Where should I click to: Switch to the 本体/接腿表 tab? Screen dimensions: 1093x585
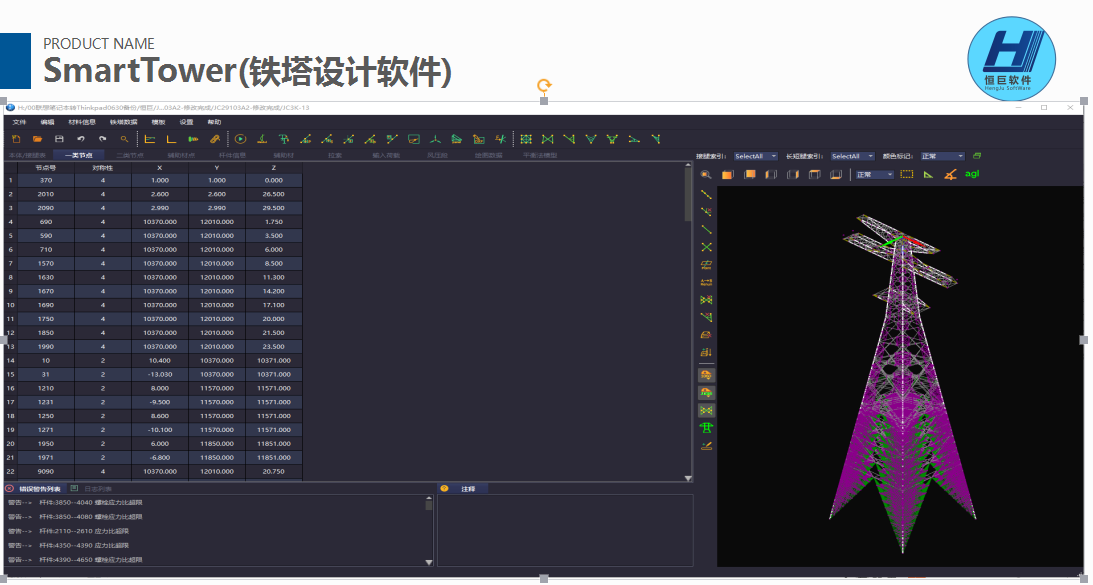pos(27,155)
